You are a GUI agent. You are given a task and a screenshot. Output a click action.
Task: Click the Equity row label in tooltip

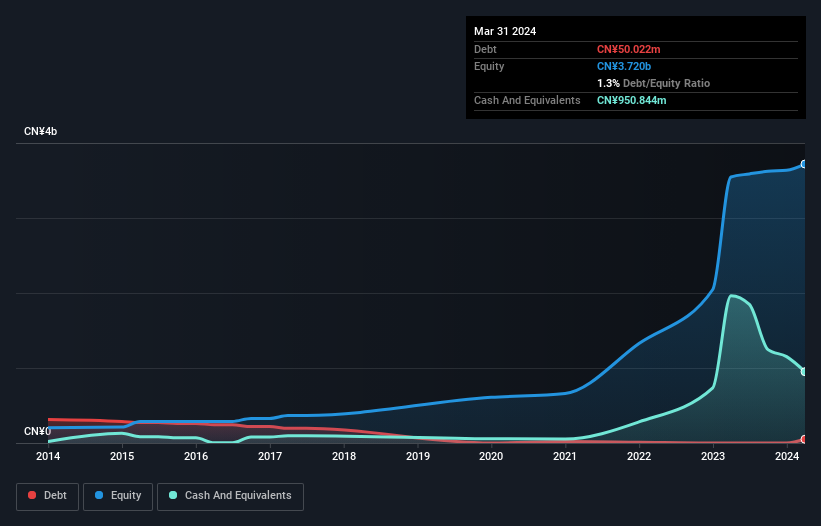(489, 66)
